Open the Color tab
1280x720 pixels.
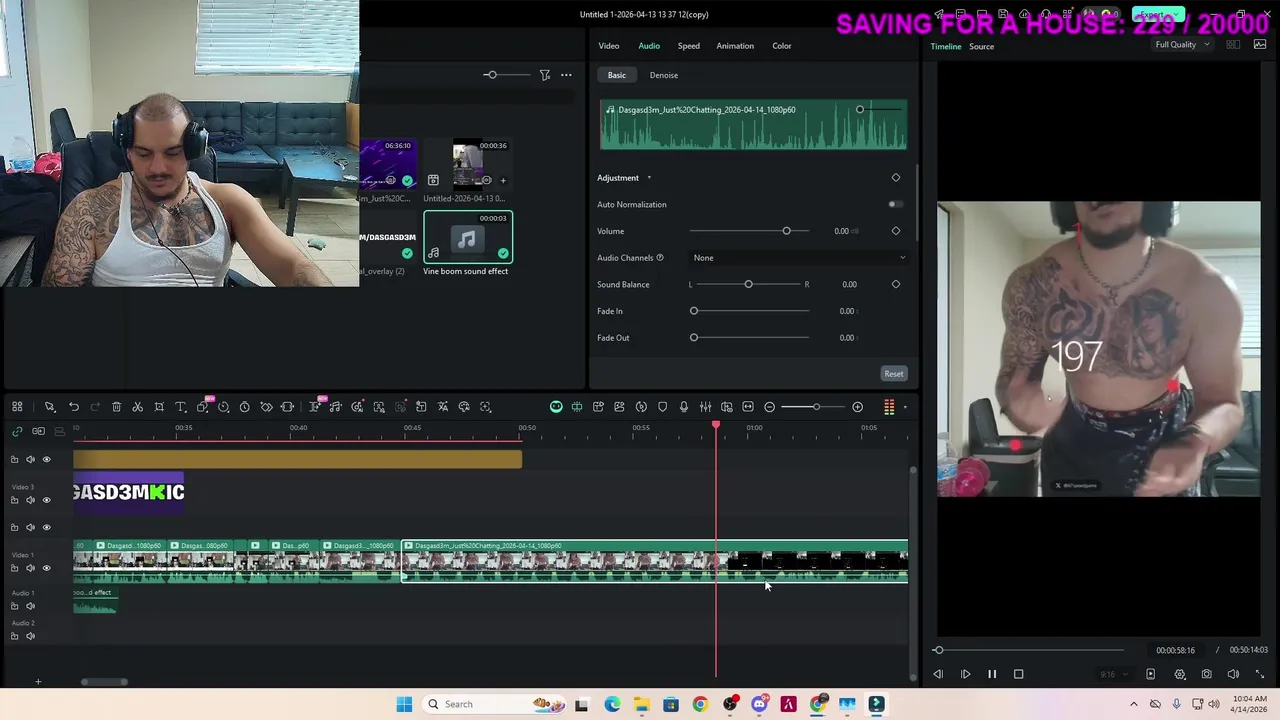(x=781, y=46)
